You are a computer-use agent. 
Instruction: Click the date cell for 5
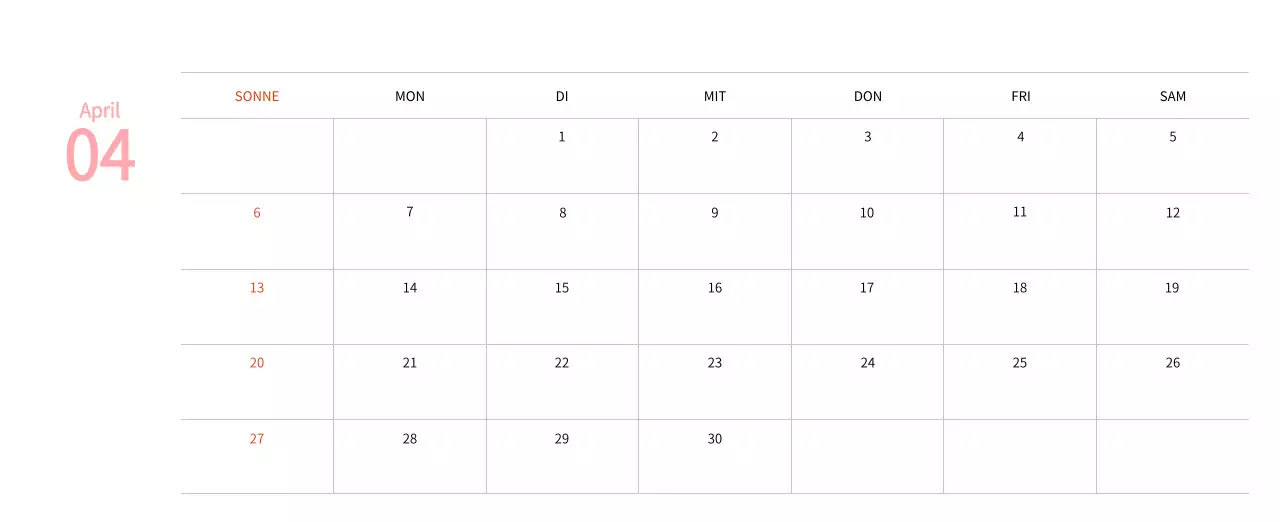pyautogui.click(x=1173, y=137)
